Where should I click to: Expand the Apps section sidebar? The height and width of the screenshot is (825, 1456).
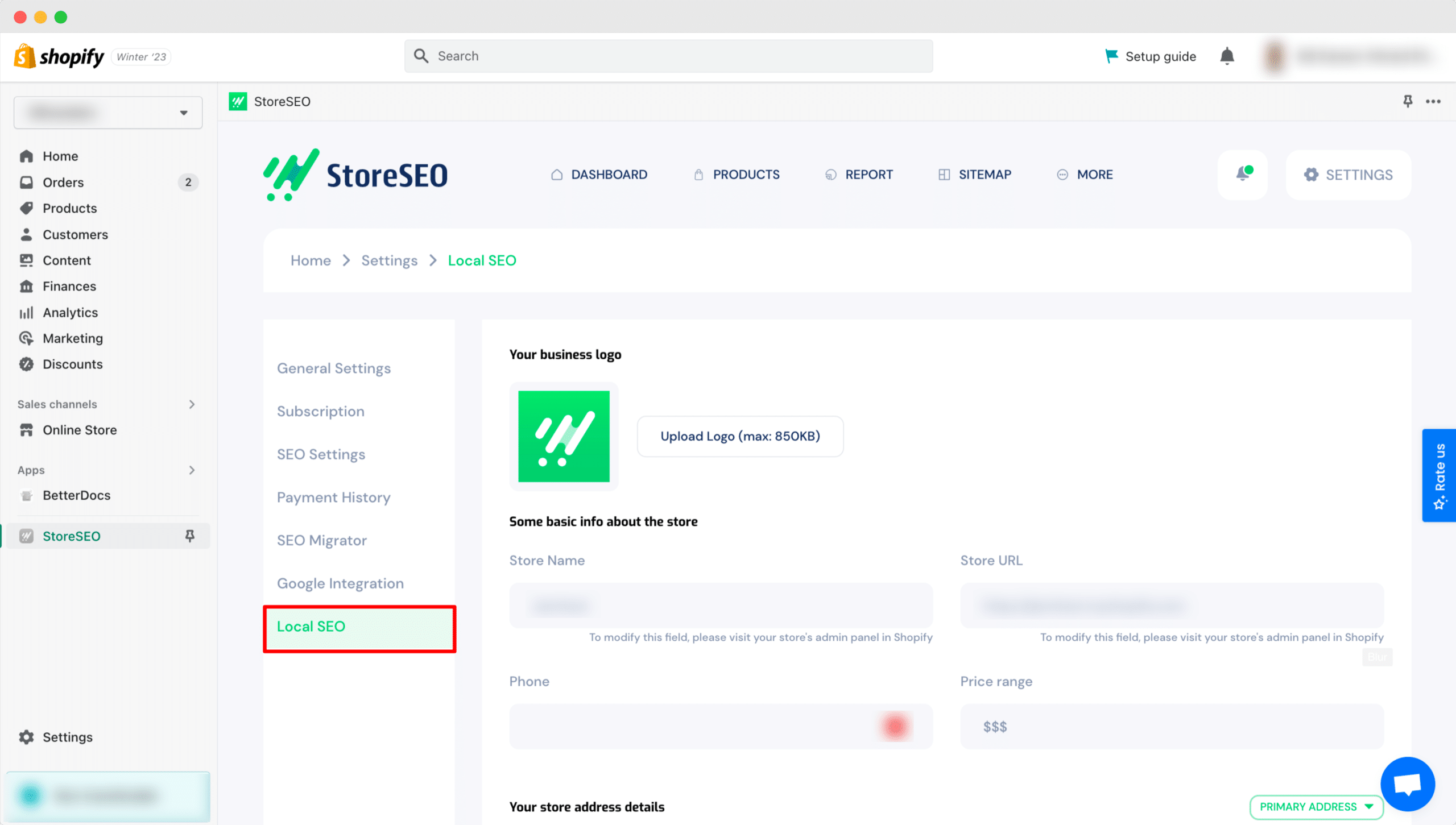click(190, 469)
